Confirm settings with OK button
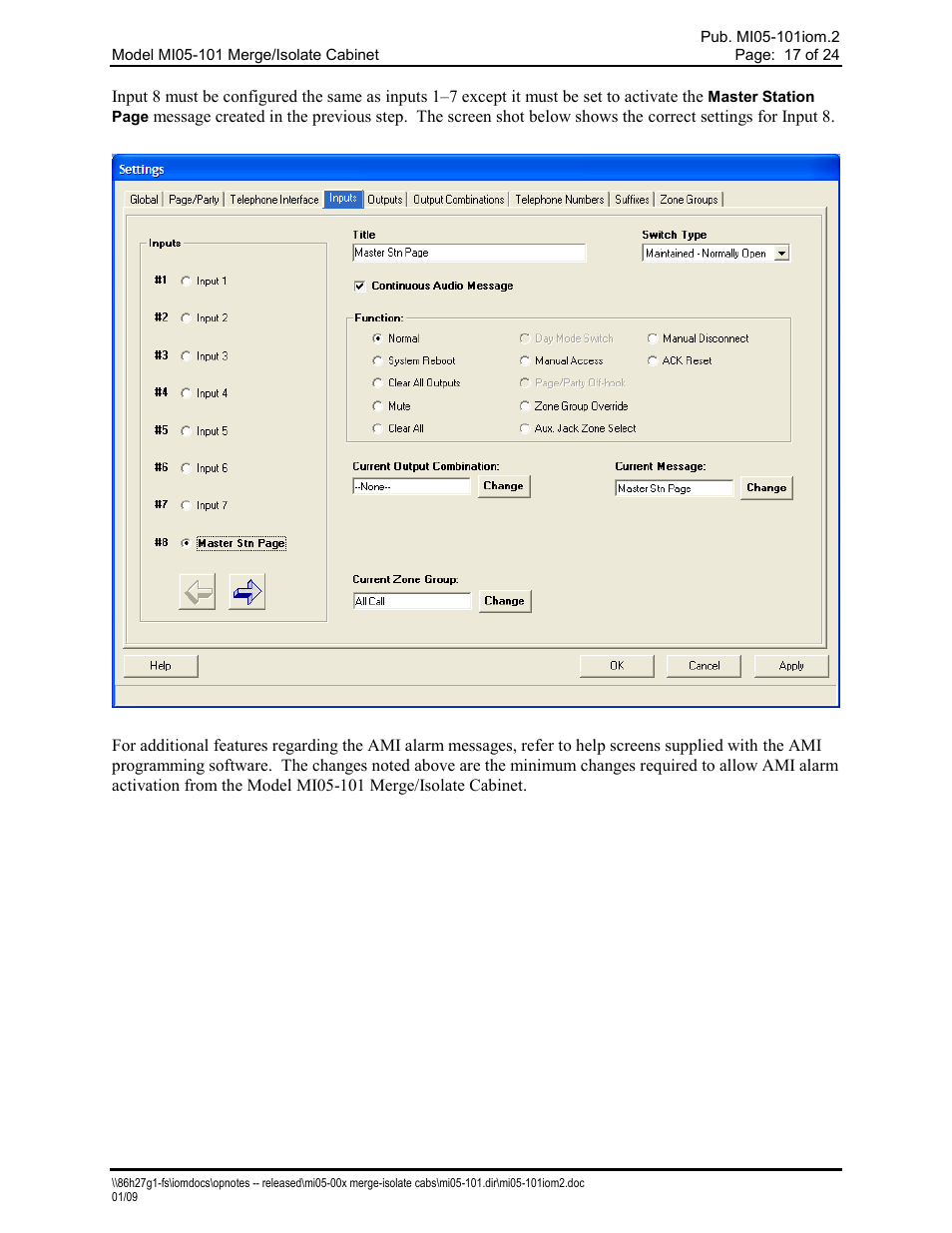This screenshot has width=952, height=1233. pyautogui.click(x=617, y=666)
